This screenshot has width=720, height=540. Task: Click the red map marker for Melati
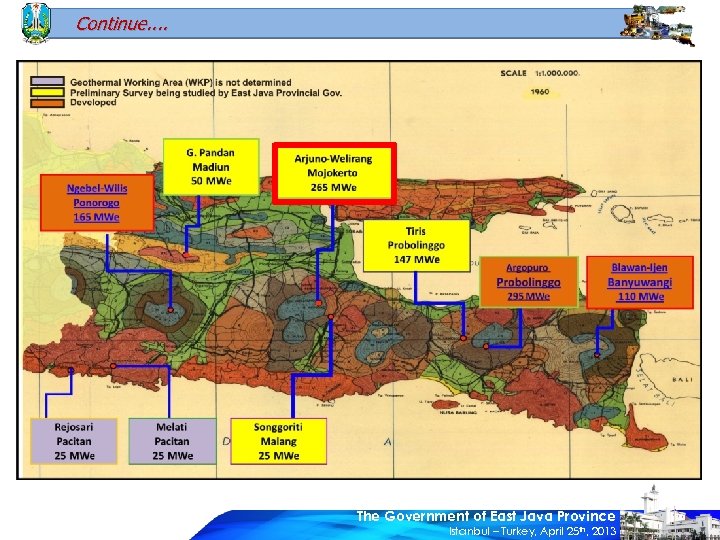coord(113,366)
